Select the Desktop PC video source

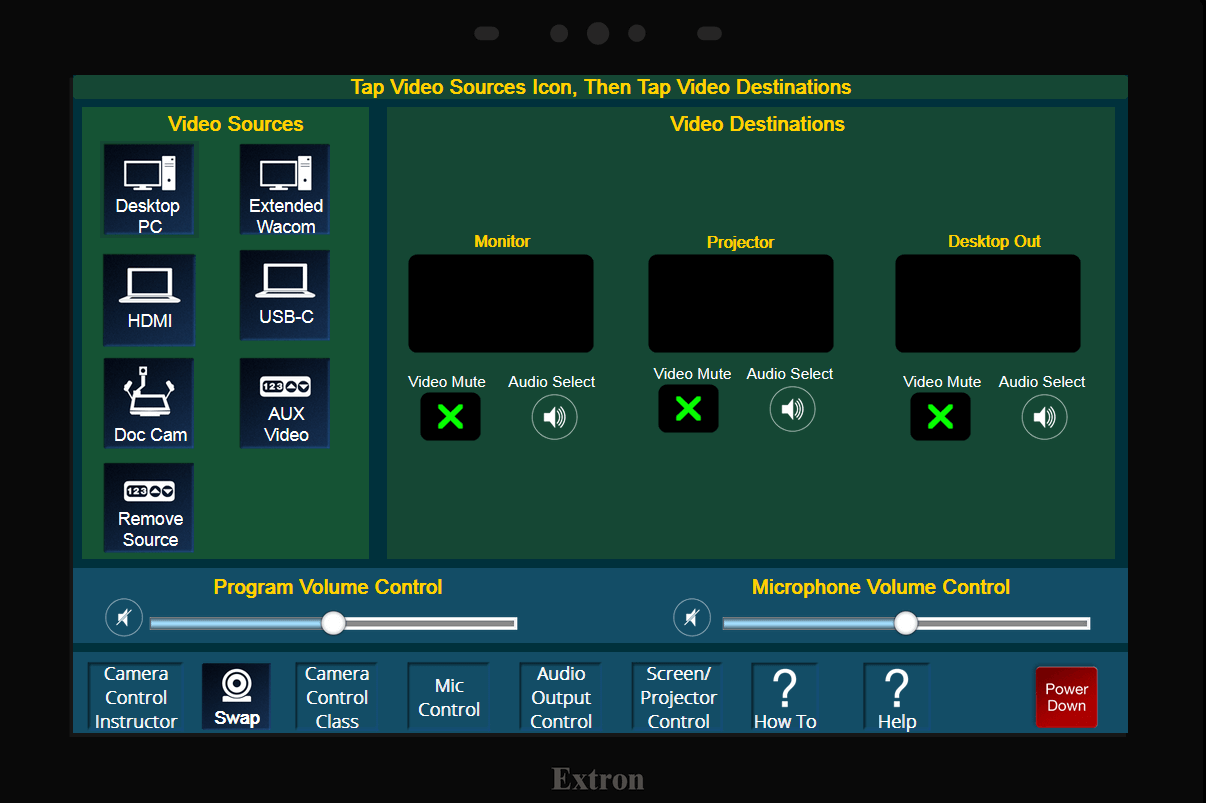click(x=149, y=190)
